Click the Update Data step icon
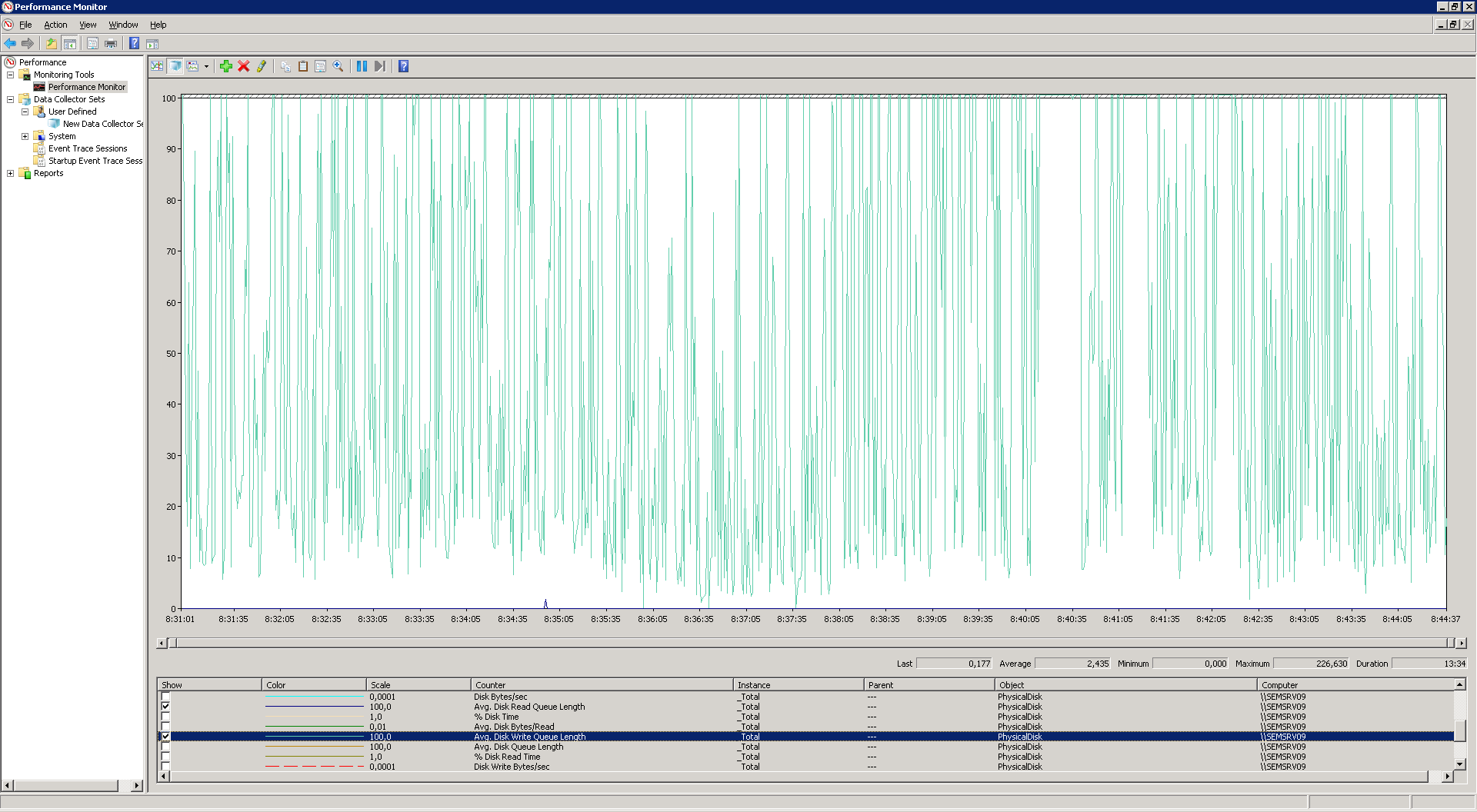 (379, 66)
